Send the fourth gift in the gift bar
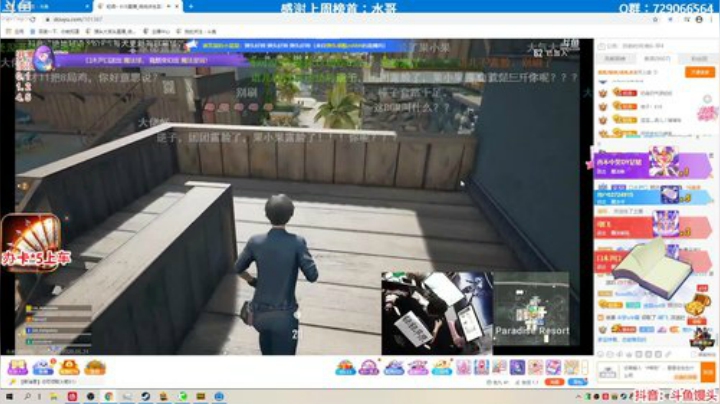Viewport: 720px width, 404px height. (x=418, y=367)
